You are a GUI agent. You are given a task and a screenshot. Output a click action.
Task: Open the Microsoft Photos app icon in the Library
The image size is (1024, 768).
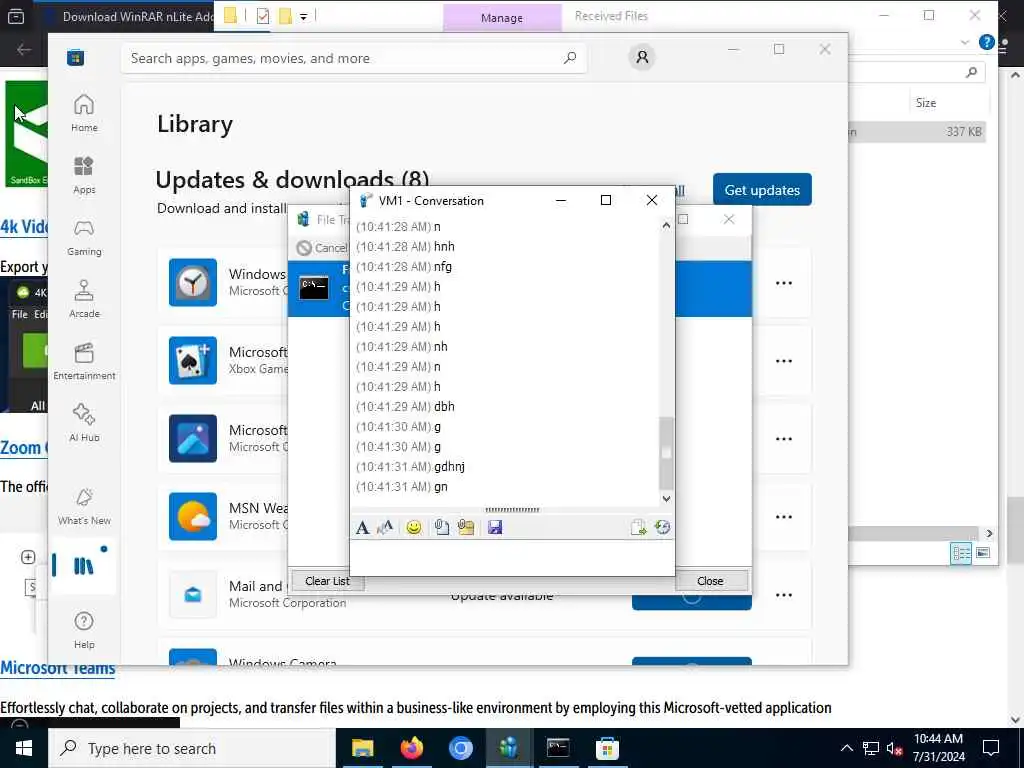193,438
